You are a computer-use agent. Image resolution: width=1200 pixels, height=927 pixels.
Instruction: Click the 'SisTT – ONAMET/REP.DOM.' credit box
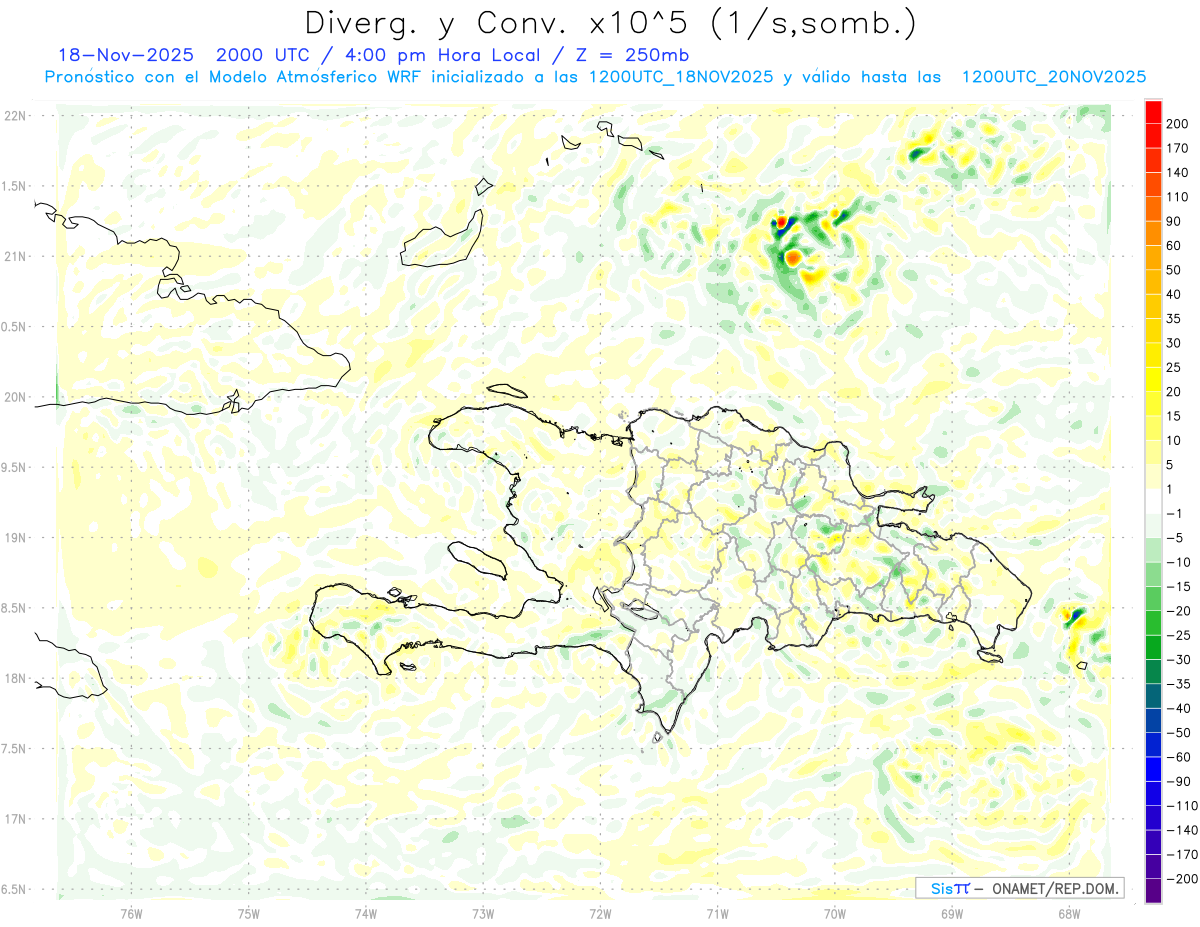point(1019,888)
